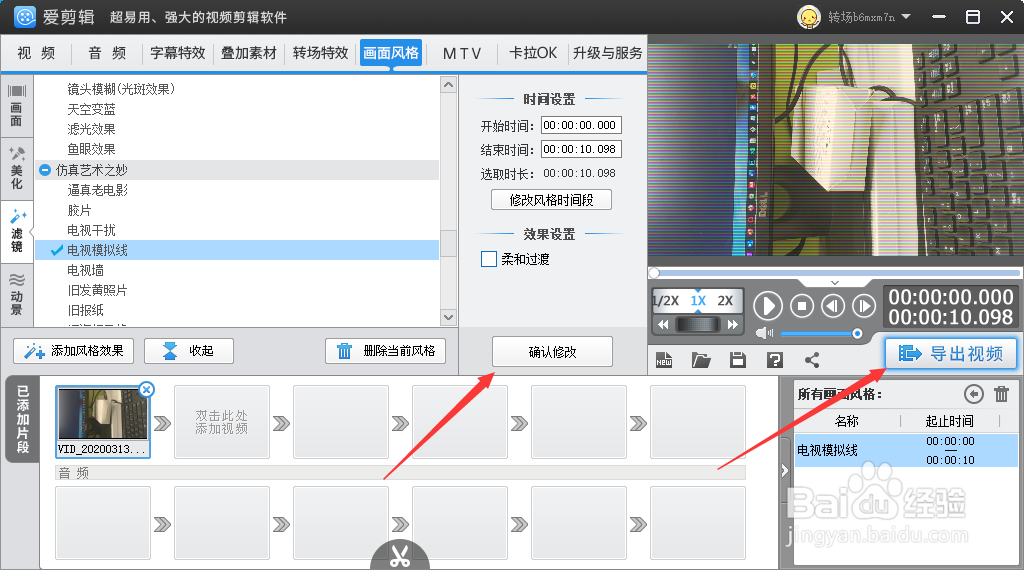
Task: Select the 滤镜 sidebar category
Action: coord(16,231)
